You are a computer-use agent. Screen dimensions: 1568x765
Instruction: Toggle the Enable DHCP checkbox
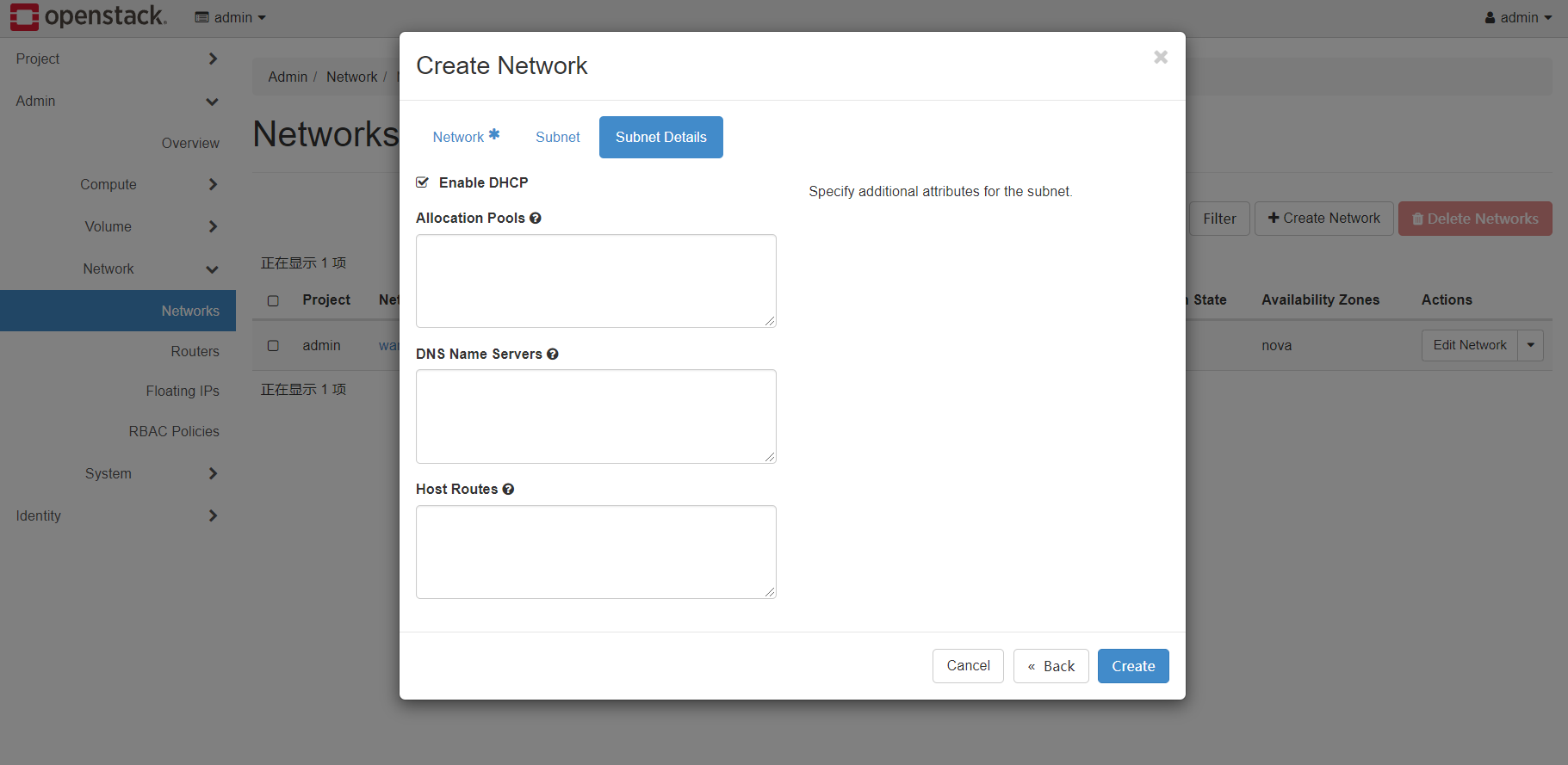[x=422, y=182]
